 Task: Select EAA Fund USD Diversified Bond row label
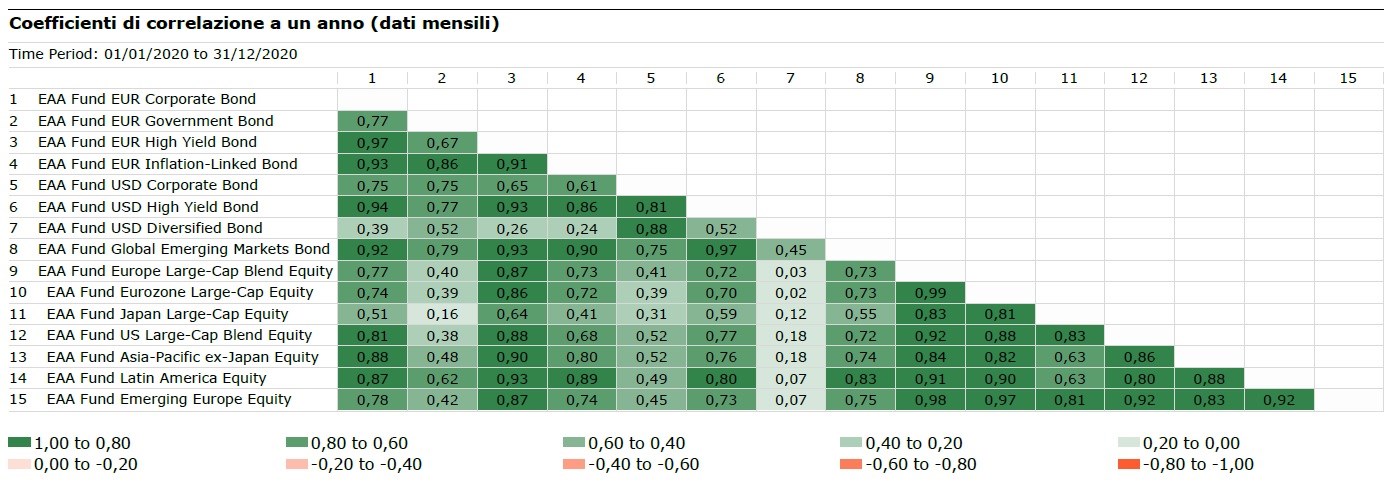(150, 228)
